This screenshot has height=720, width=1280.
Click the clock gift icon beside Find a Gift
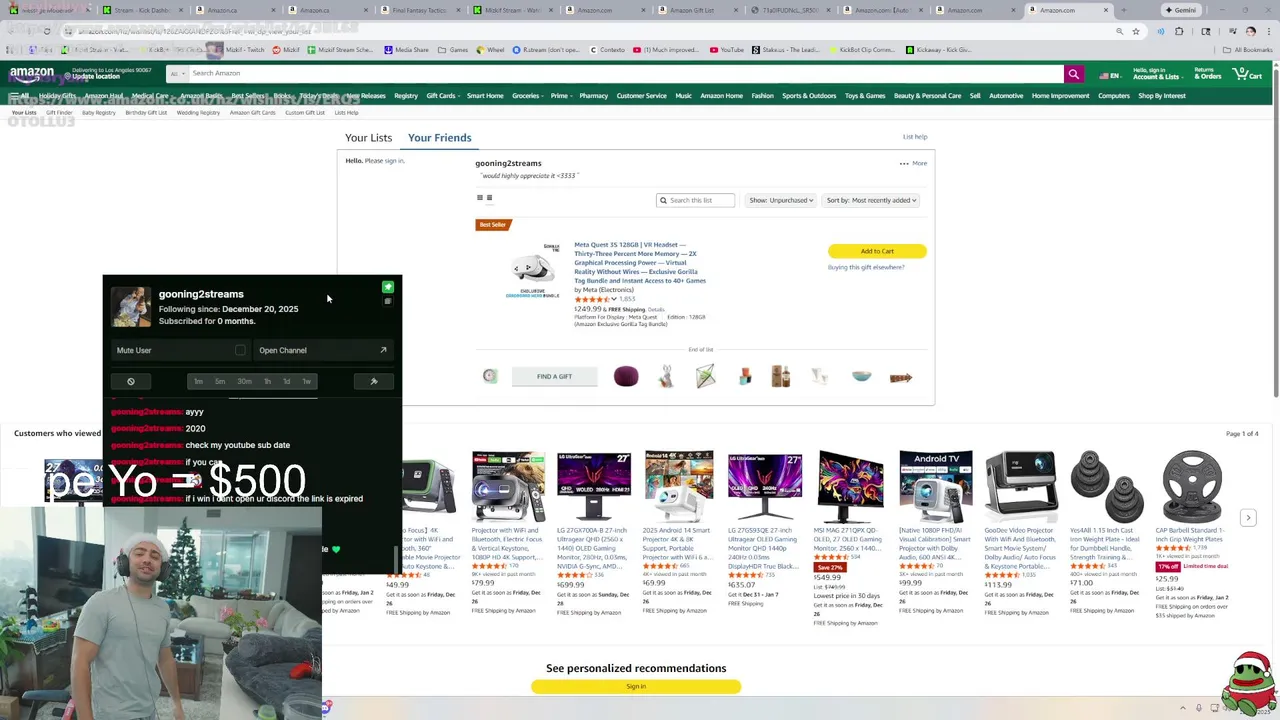(490, 376)
